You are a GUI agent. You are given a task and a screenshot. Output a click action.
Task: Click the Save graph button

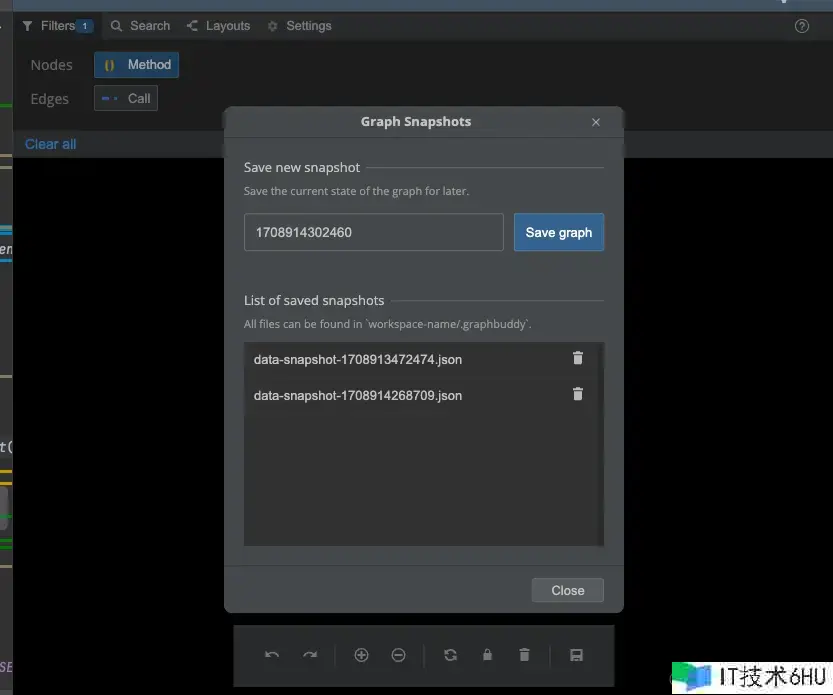point(558,232)
